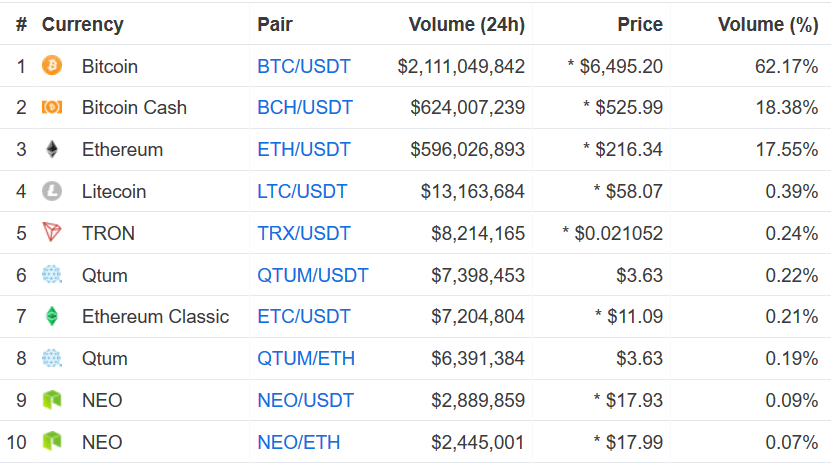Sort by the Currency column header

pyautogui.click(x=82, y=24)
